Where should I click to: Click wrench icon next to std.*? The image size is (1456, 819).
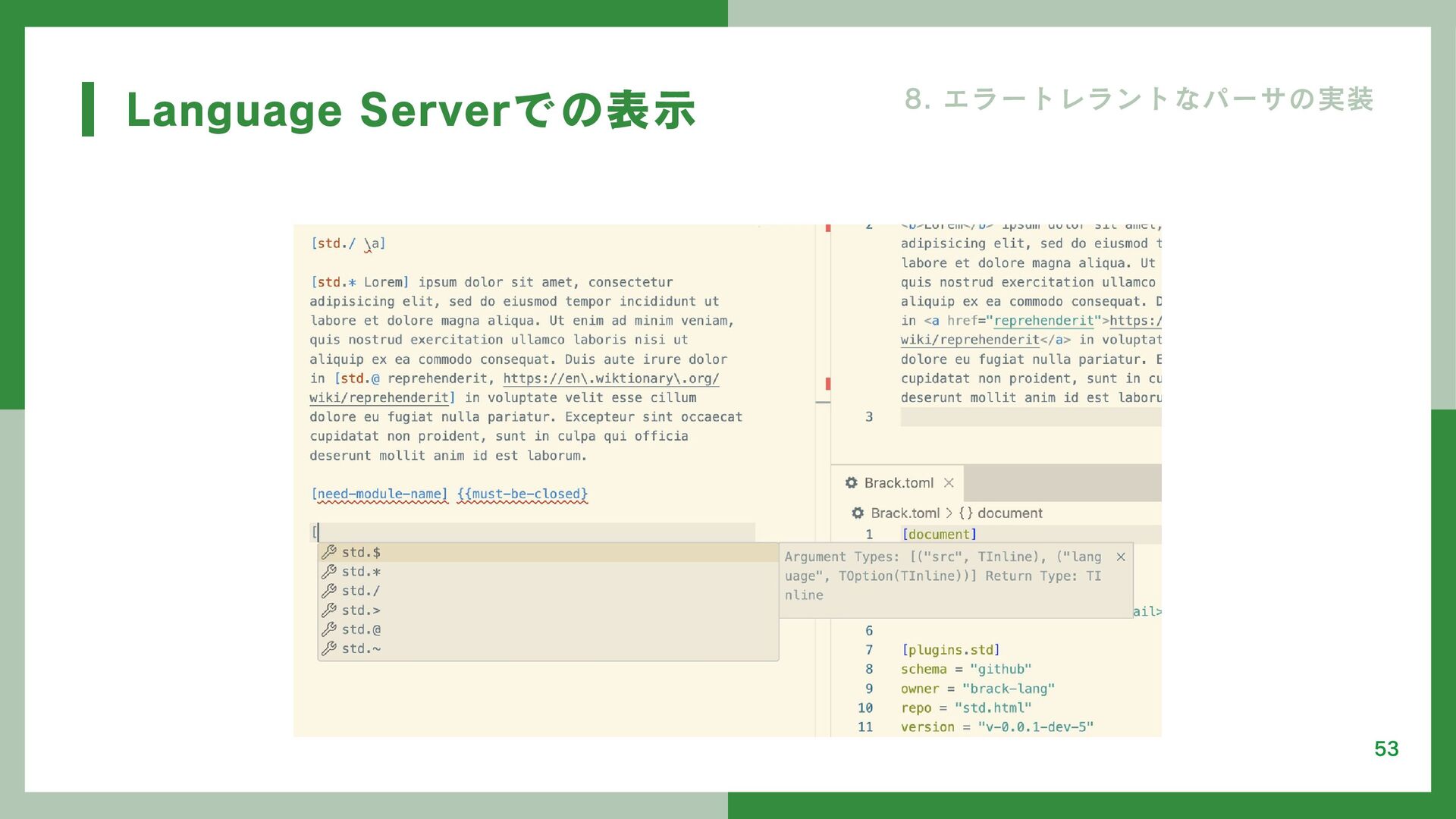point(329,572)
